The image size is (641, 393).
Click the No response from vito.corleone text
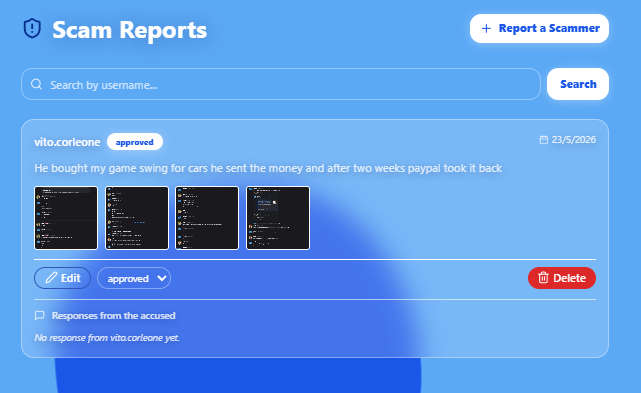point(107,338)
